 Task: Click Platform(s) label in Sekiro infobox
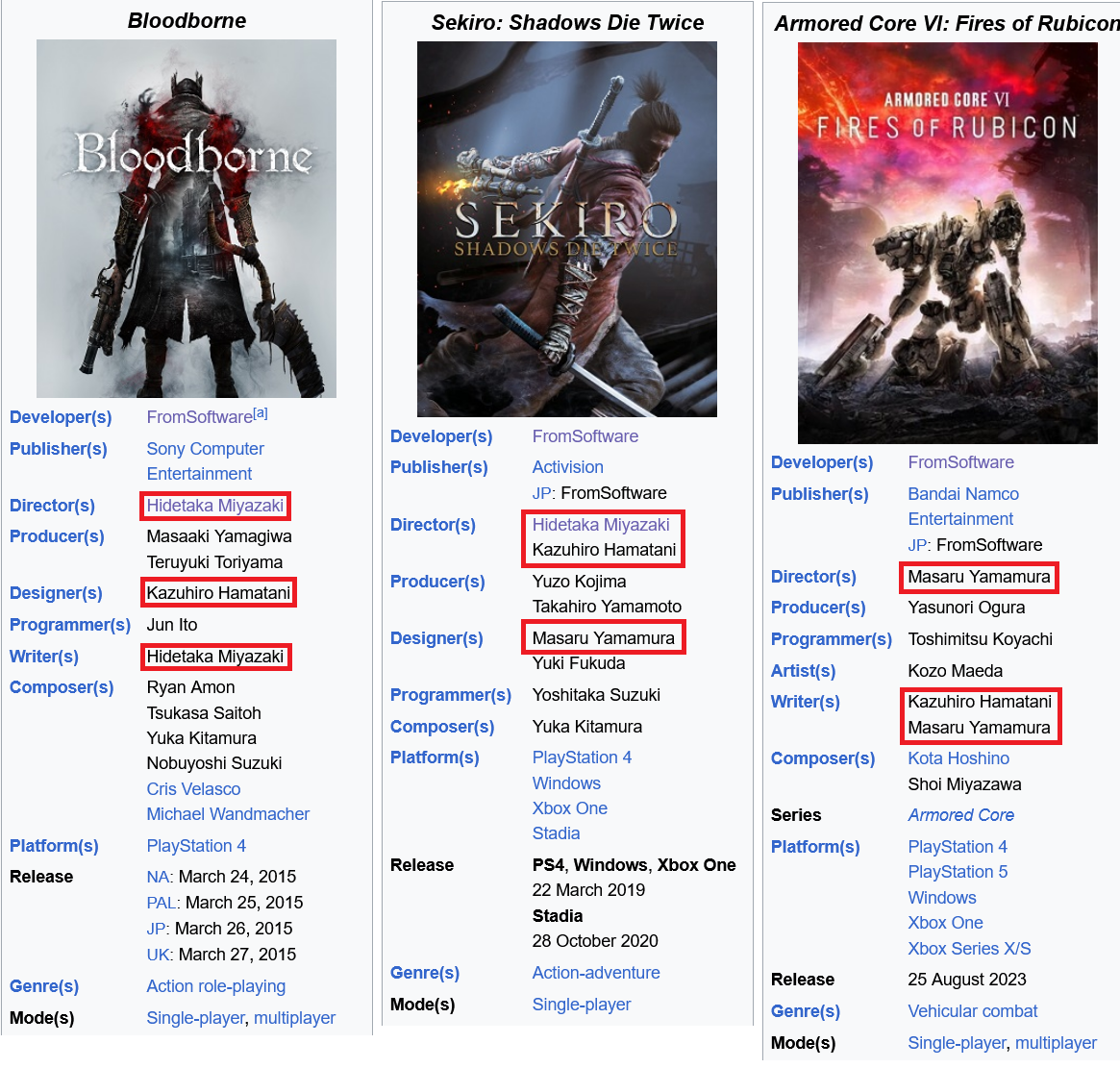435,758
